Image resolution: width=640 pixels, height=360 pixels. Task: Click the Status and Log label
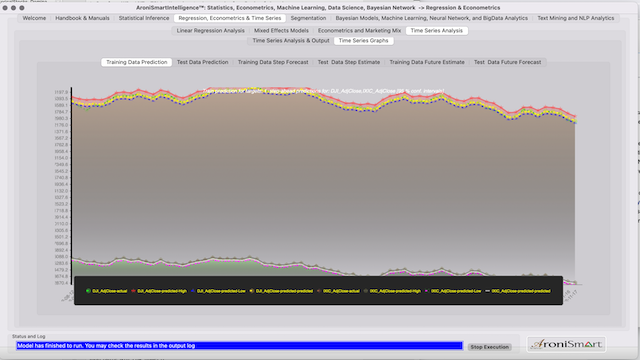(29, 336)
